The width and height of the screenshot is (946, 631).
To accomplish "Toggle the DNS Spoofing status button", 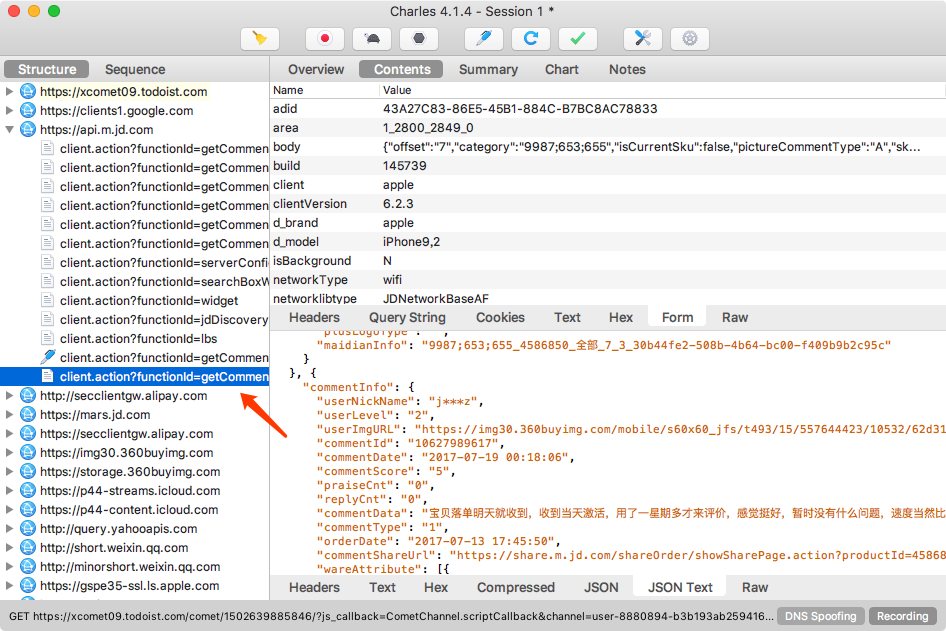I will [821, 616].
